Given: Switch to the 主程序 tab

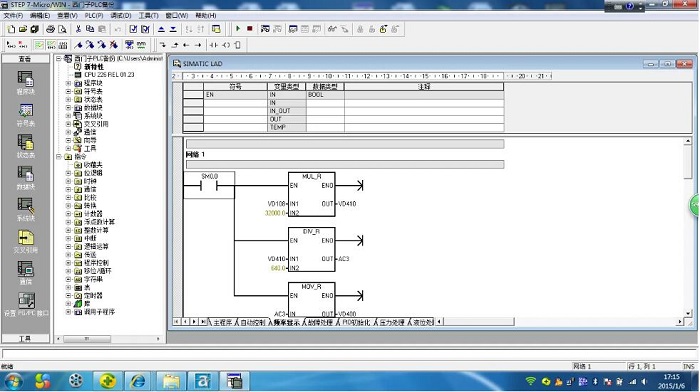Looking at the screenshot, I should click(x=222, y=322).
